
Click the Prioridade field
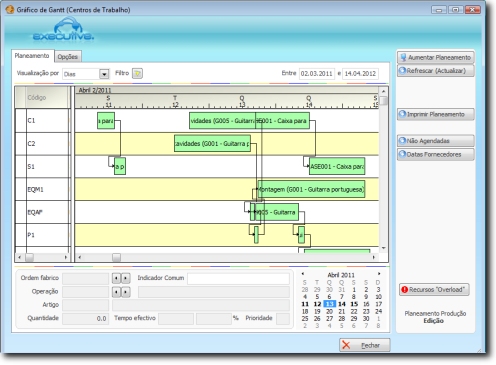283,318
